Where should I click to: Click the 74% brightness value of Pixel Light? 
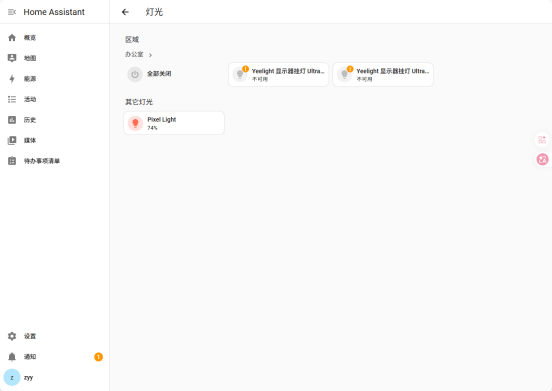[152, 128]
